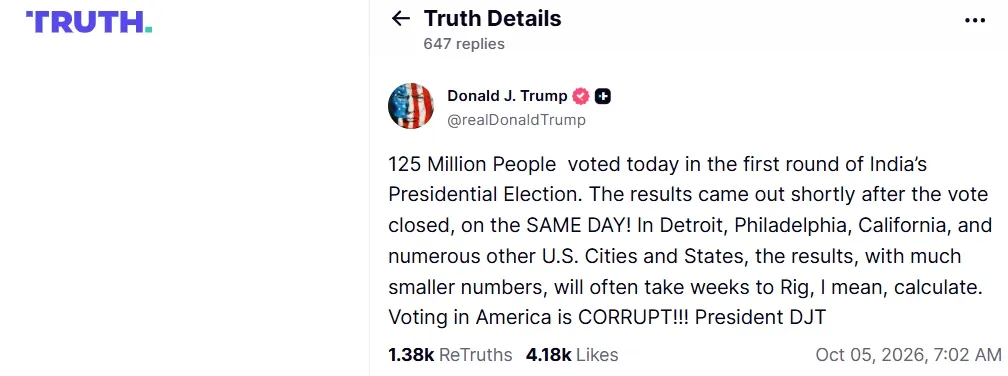
Task: Click the "President DJT" signature text
Action: pyautogui.click(x=760, y=318)
